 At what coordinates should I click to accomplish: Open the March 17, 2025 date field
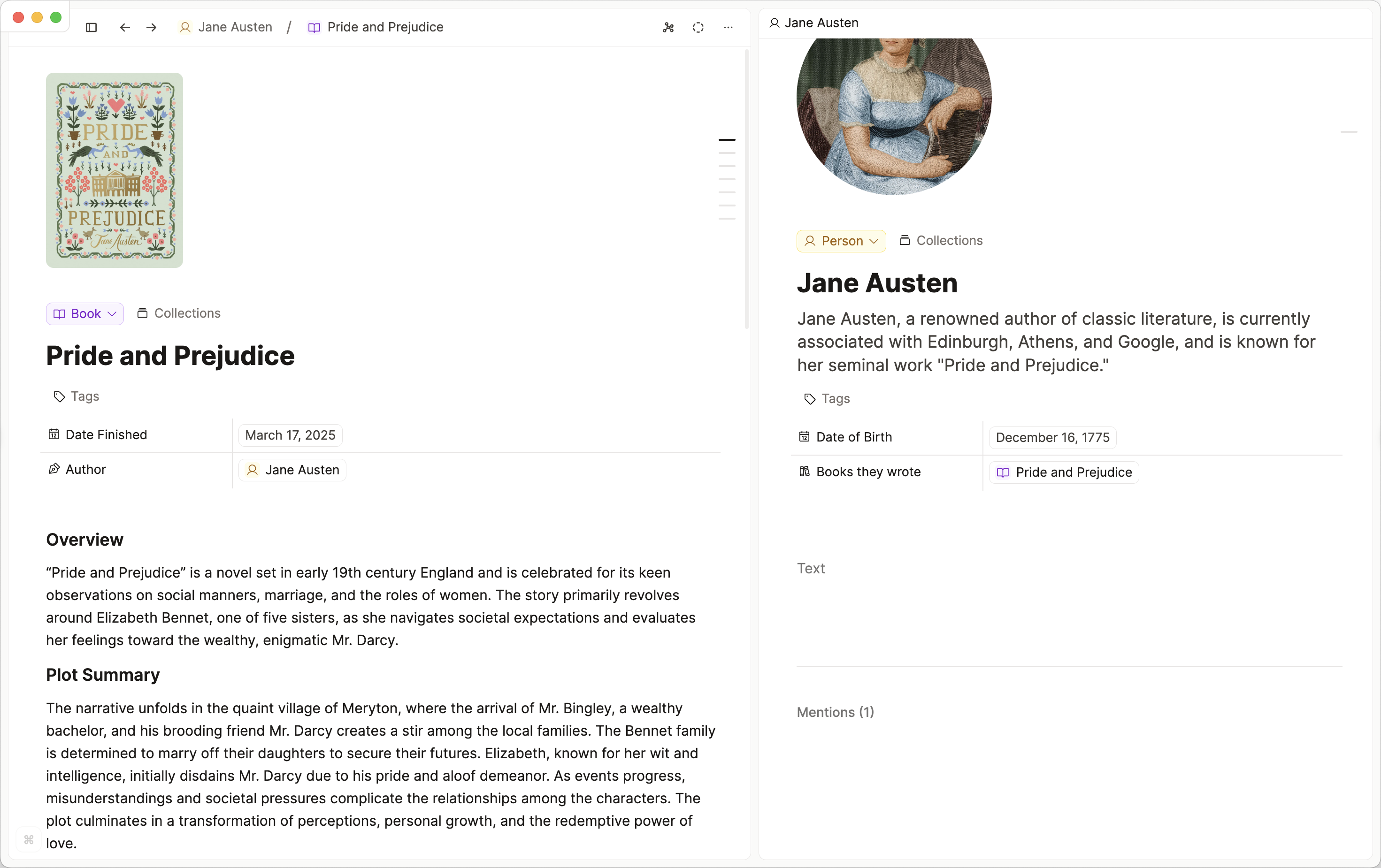(290, 435)
